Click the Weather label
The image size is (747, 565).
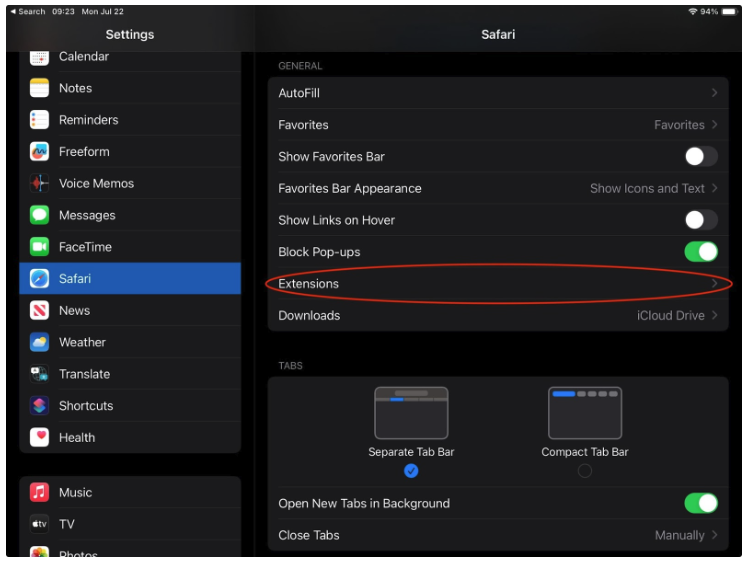pyautogui.click(x=82, y=343)
